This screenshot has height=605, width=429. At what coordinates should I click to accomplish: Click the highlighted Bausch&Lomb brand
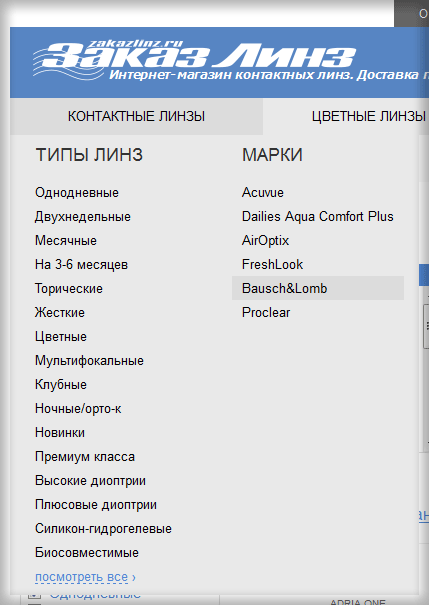[318, 288]
